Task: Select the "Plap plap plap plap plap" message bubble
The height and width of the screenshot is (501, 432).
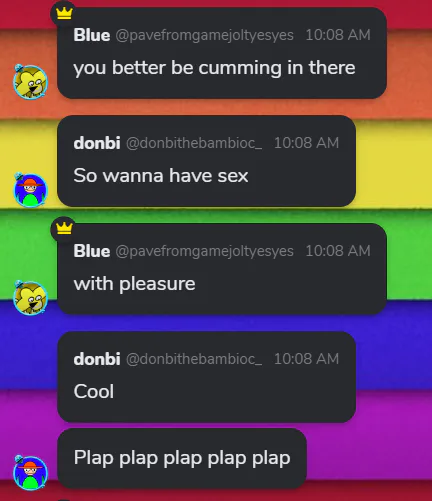Action: click(182, 458)
